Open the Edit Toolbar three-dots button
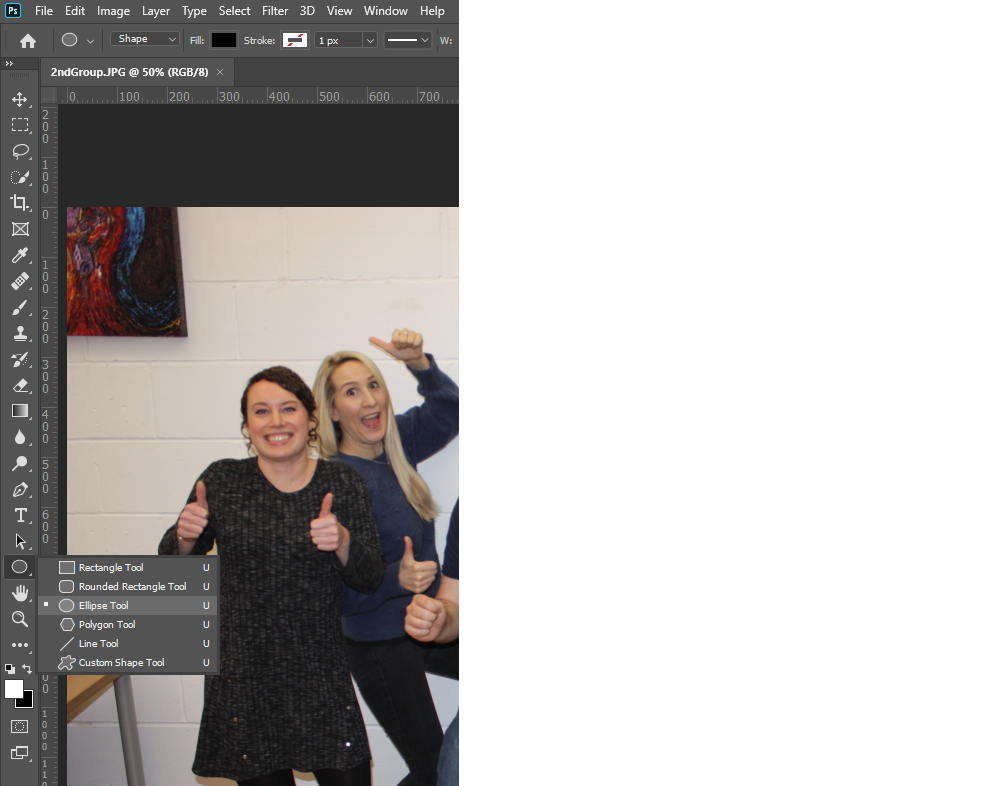Image resolution: width=1000 pixels, height=786 pixels. (x=20, y=645)
